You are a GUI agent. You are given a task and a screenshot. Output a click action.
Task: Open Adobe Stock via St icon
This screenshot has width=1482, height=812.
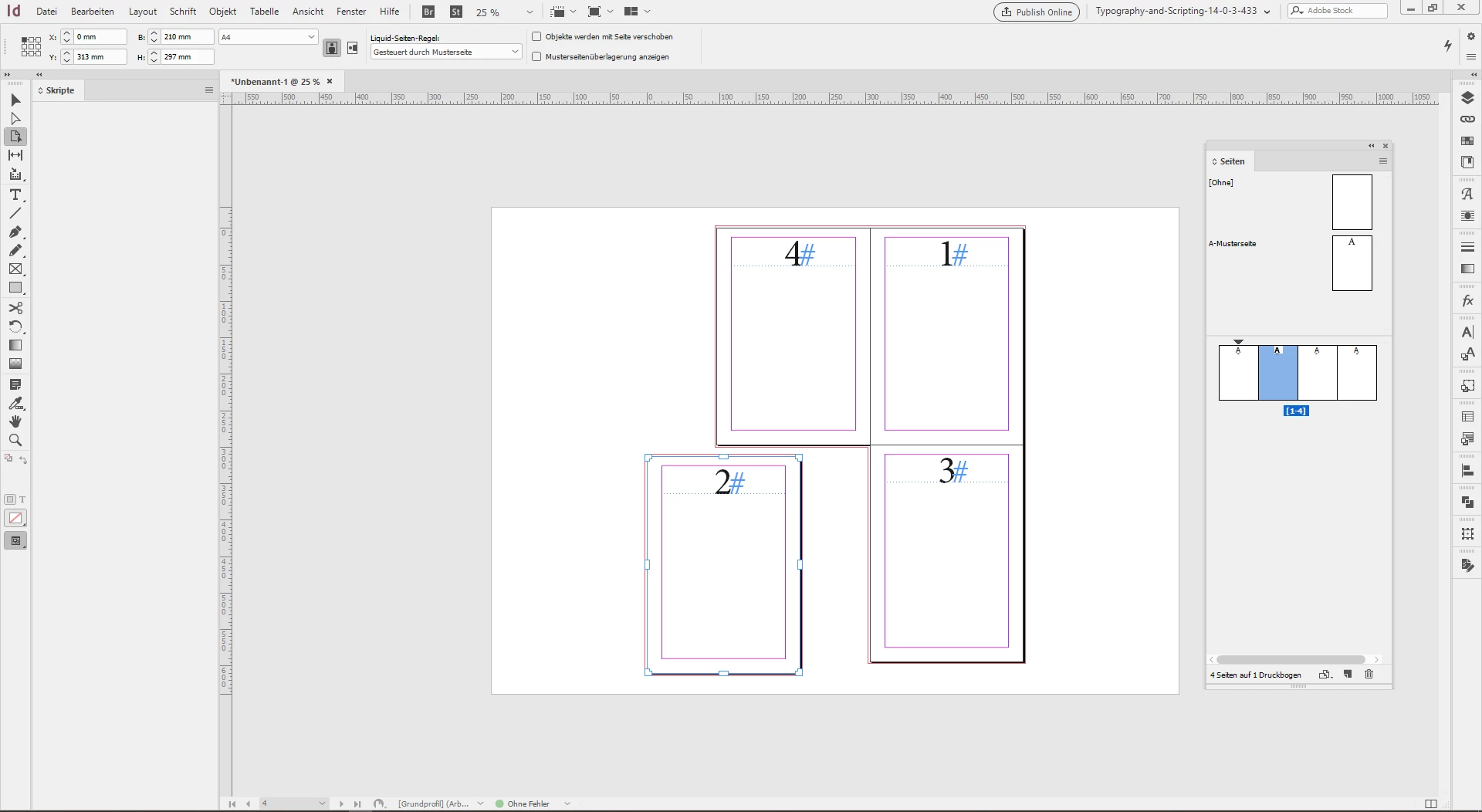click(456, 12)
